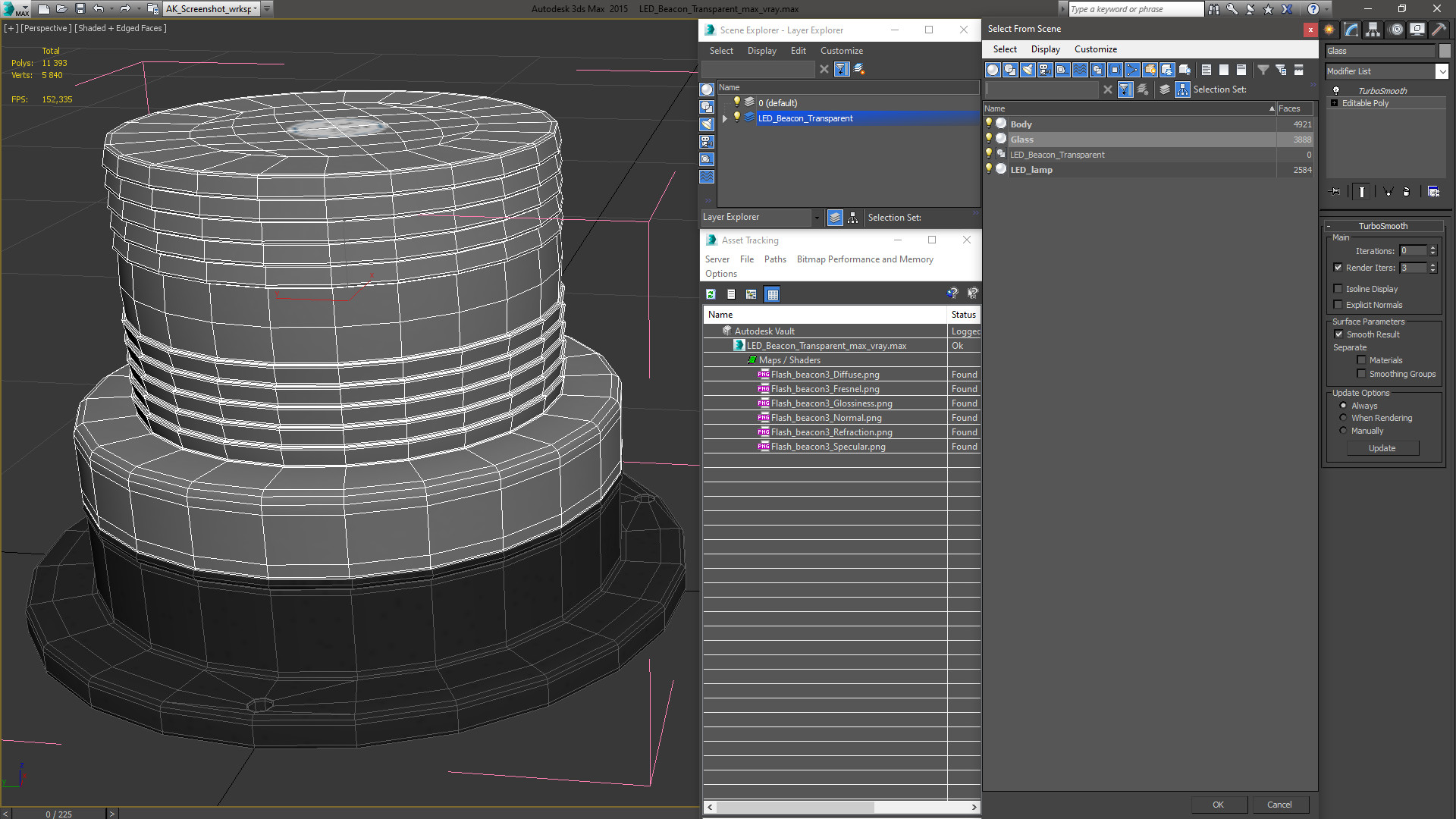Viewport: 1456px width, 819px height.
Task: Expand the Editable Poly modifier entry
Action: (x=1334, y=103)
